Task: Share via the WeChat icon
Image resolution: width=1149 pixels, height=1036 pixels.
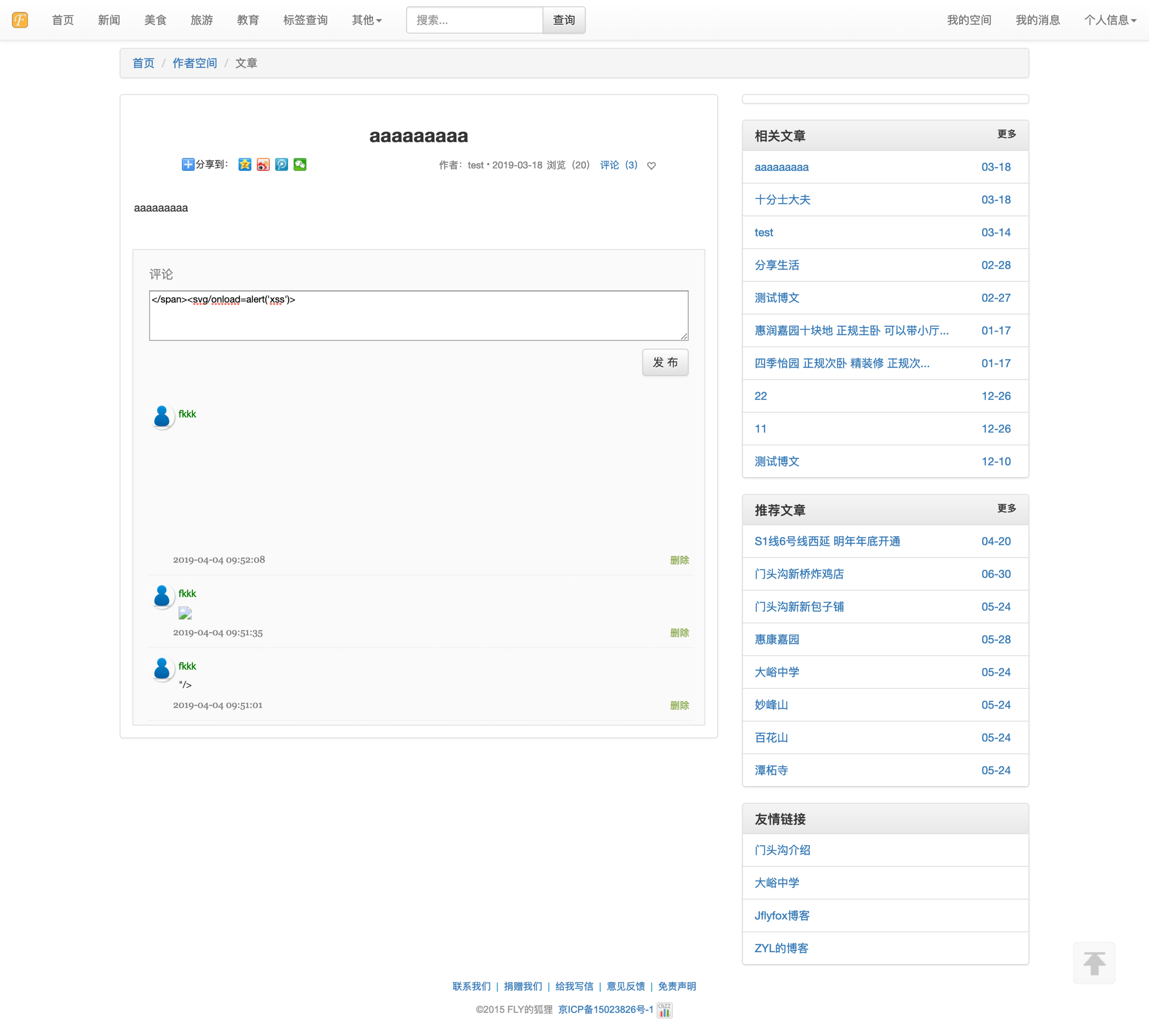Action: coord(300,164)
